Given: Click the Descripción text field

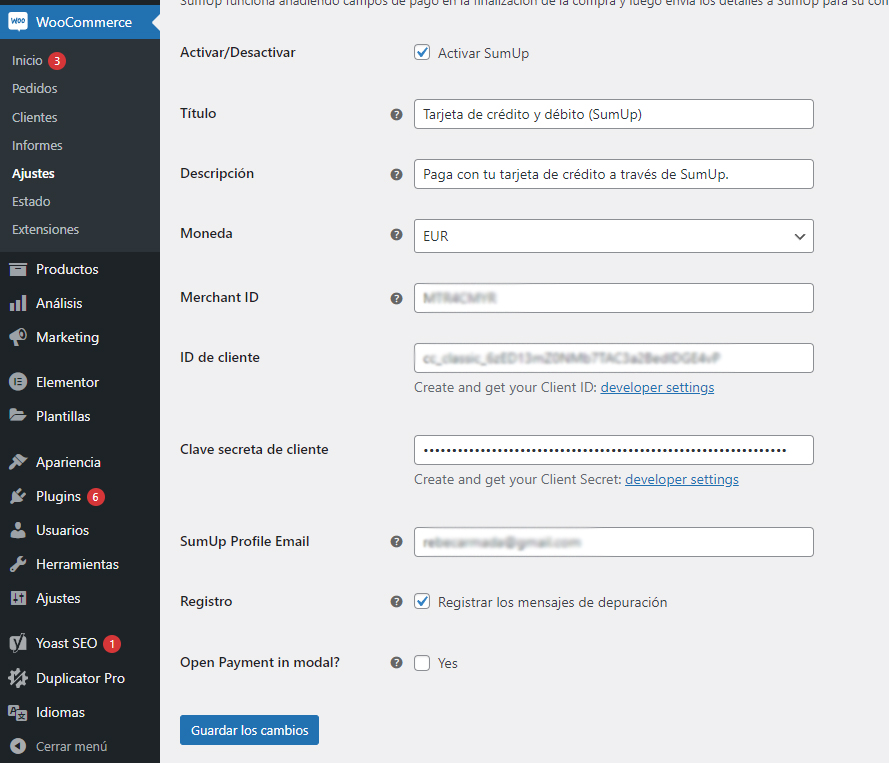Looking at the screenshot, I should point(613,174).
